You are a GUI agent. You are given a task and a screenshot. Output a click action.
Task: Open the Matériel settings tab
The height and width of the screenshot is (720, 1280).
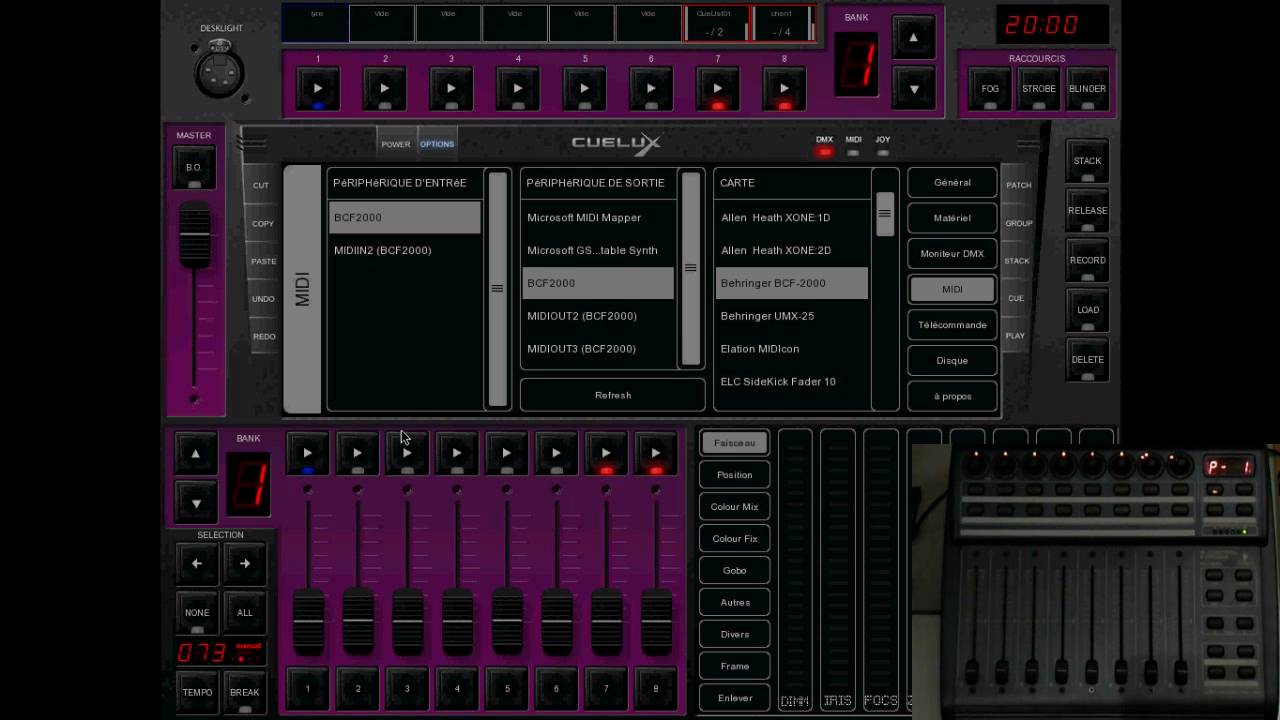pyautogui.click(x=952, y=218)
